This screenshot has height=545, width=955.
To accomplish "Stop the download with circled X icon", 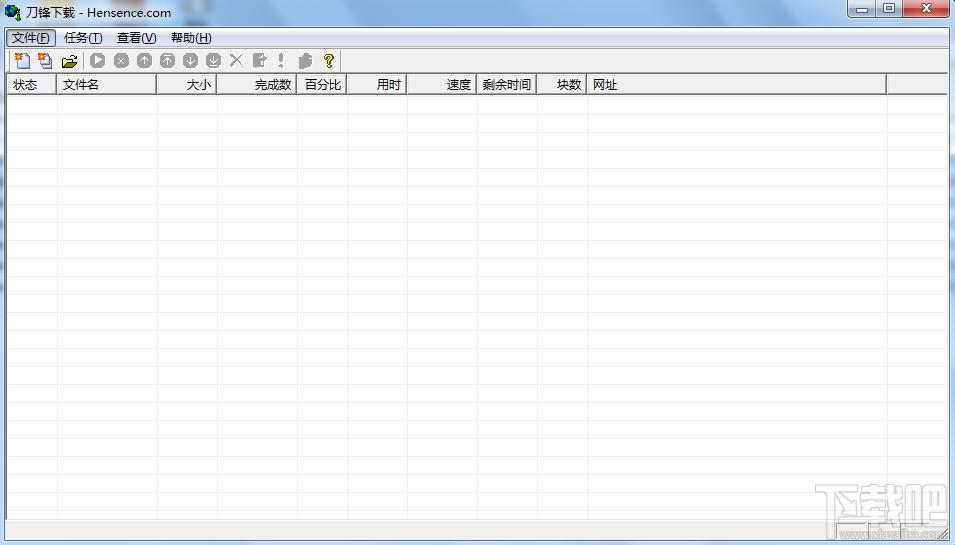I will click(121, 60).
